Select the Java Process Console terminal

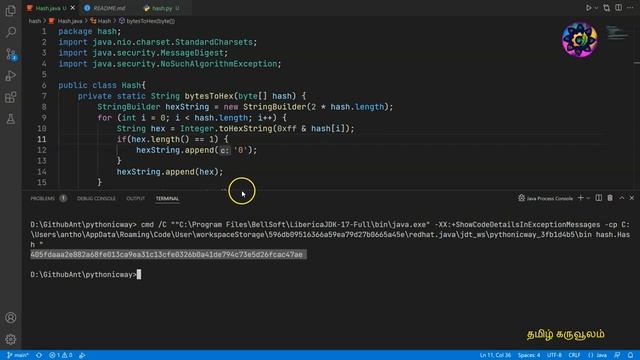[x=545, y=198]
